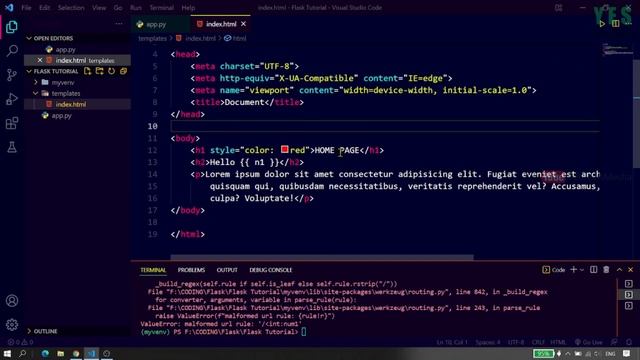
Task: Collapse all folders in Explorer
Action: [123, 71]
